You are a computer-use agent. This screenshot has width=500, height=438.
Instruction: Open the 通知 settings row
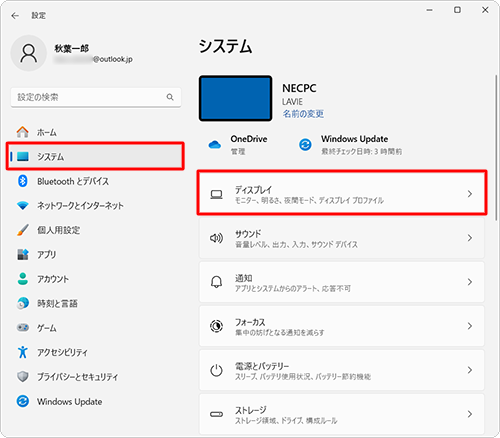click(x=342, y=282)
